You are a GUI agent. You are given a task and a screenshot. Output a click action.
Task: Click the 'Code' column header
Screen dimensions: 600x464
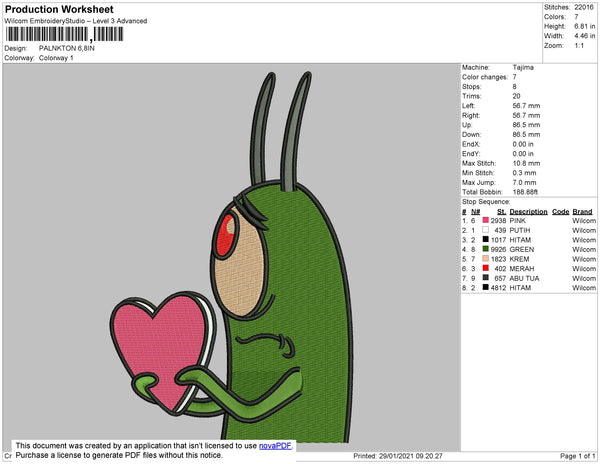coord(561,212)
